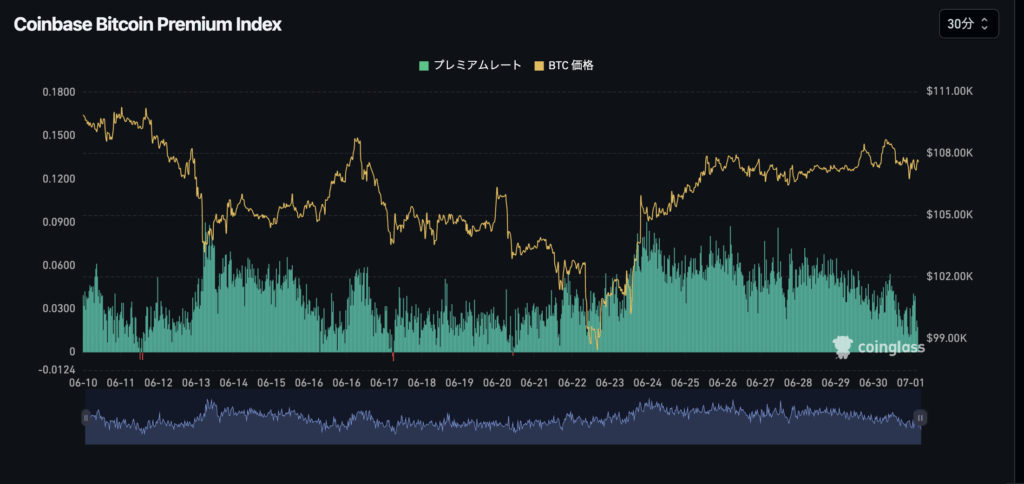Click the yellow BTC 価格 legend swatch
The image size is (1024, 484).
pyautogui.click(x=539, y=65)
